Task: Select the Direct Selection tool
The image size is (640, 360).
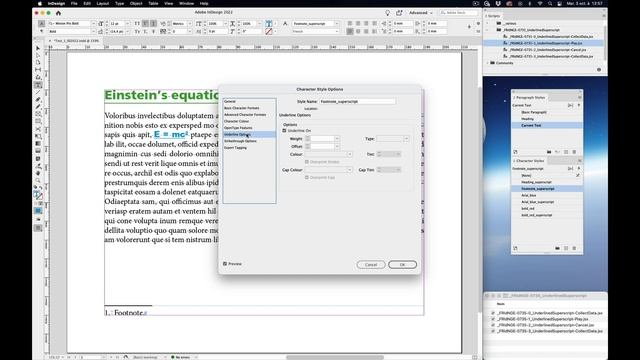Action: pos(38,55)
